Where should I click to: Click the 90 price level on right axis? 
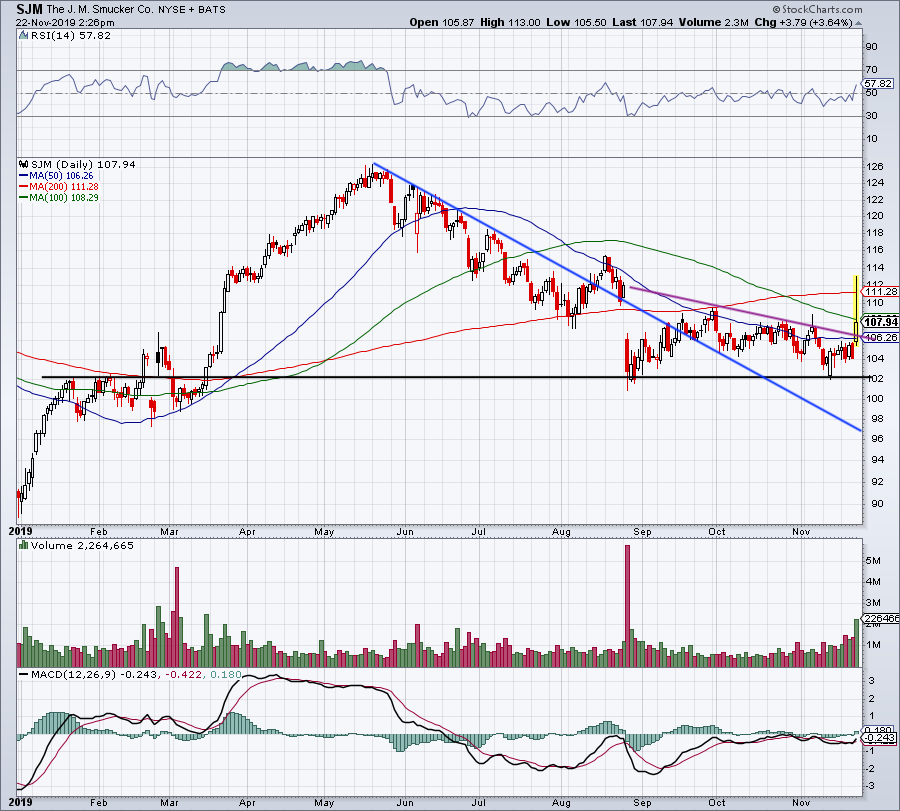877,503
